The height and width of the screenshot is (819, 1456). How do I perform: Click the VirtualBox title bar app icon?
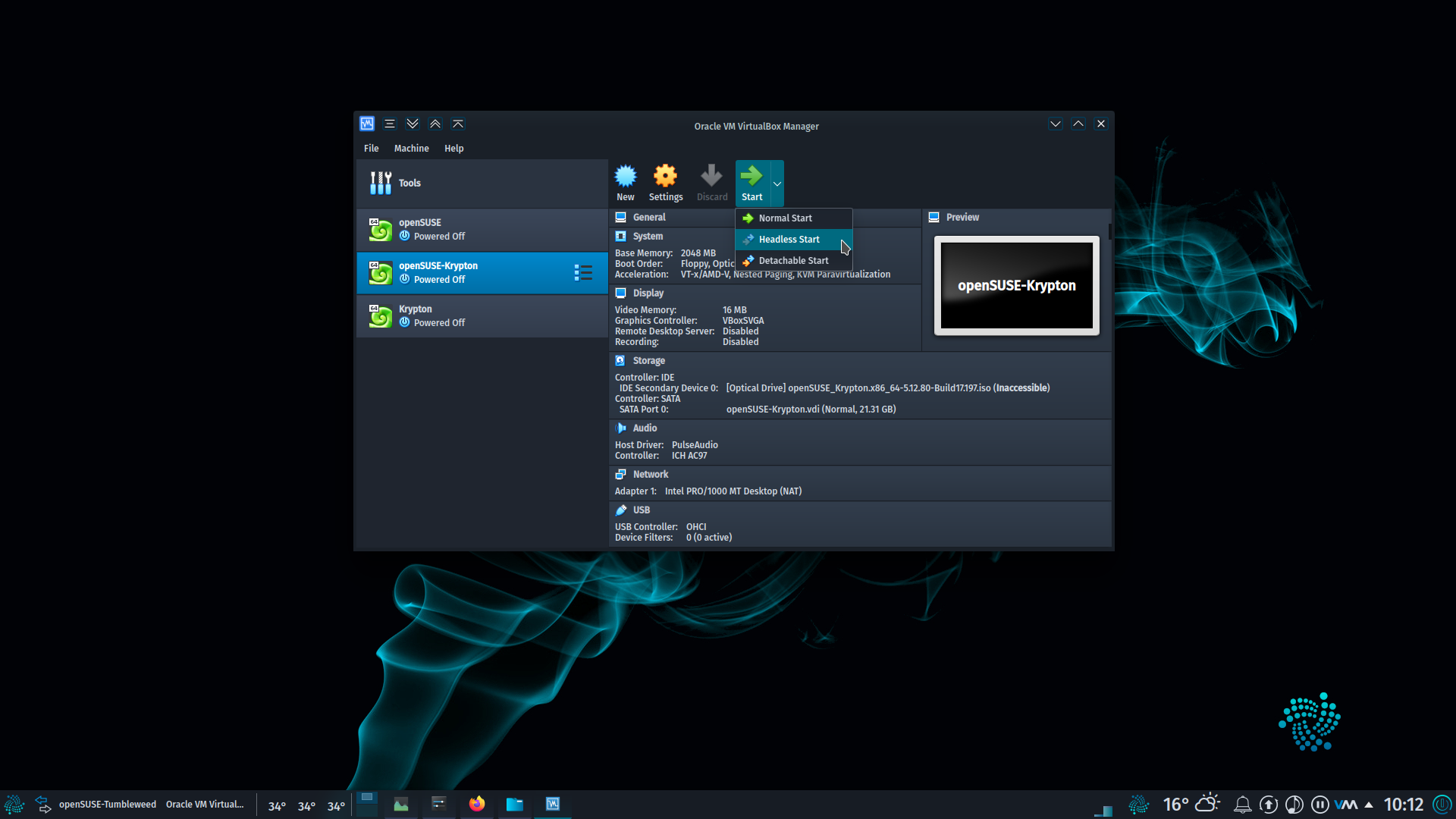[x=367, y=124]
